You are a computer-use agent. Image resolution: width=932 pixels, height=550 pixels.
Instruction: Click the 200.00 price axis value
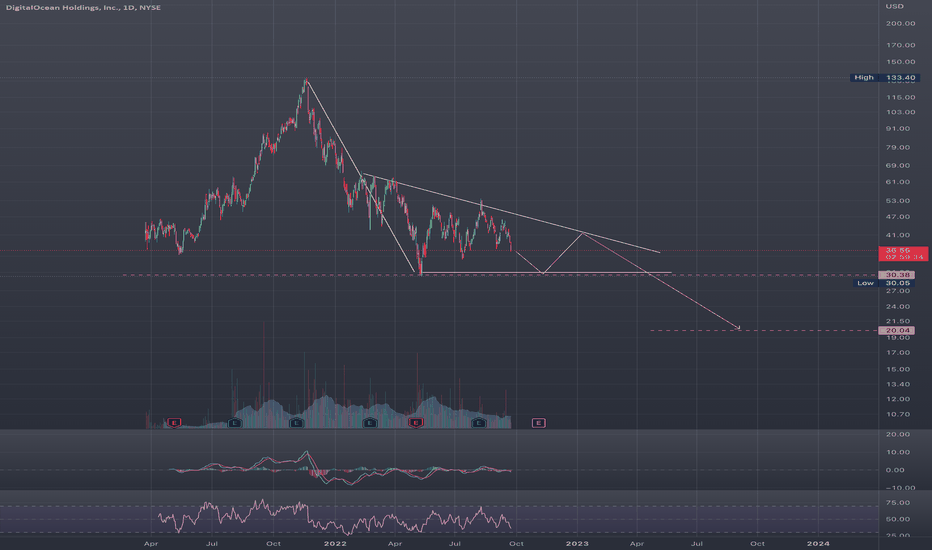(x=900, y=23)
